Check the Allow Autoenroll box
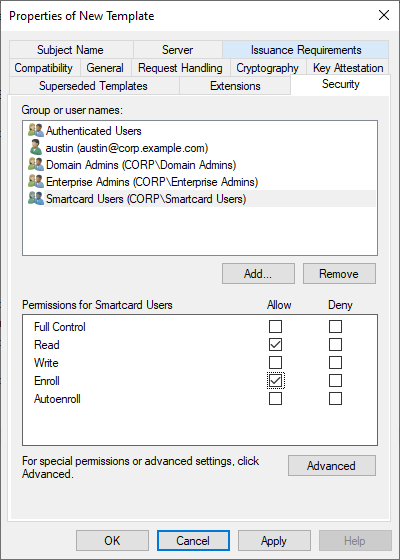The image size is (400, 560). tap(275, 399)
